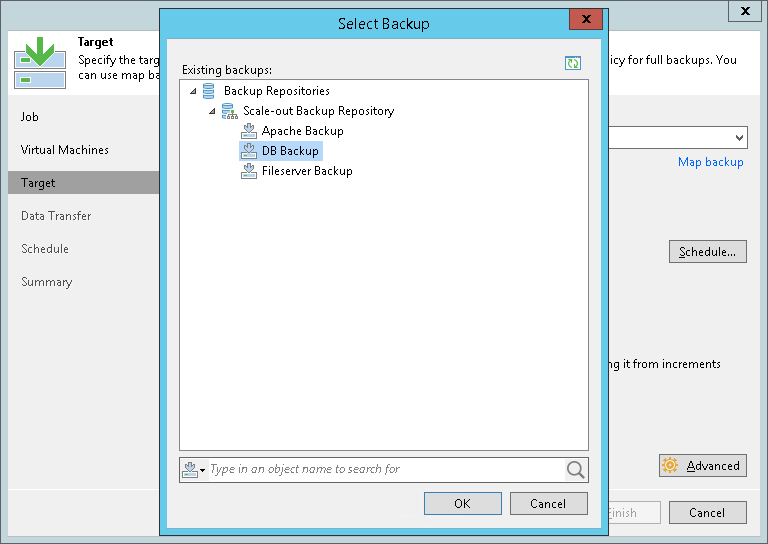This screenshot has width=768, height=544.
Task: Select the Backup Repositories root node
Action: coord(276,91)
